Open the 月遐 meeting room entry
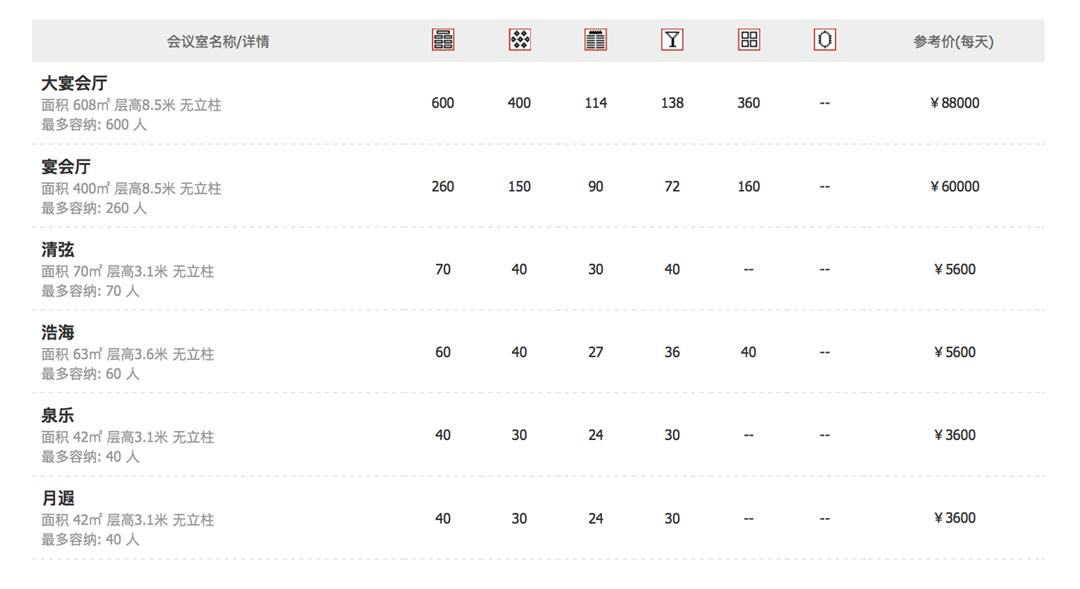 (58, 498)
